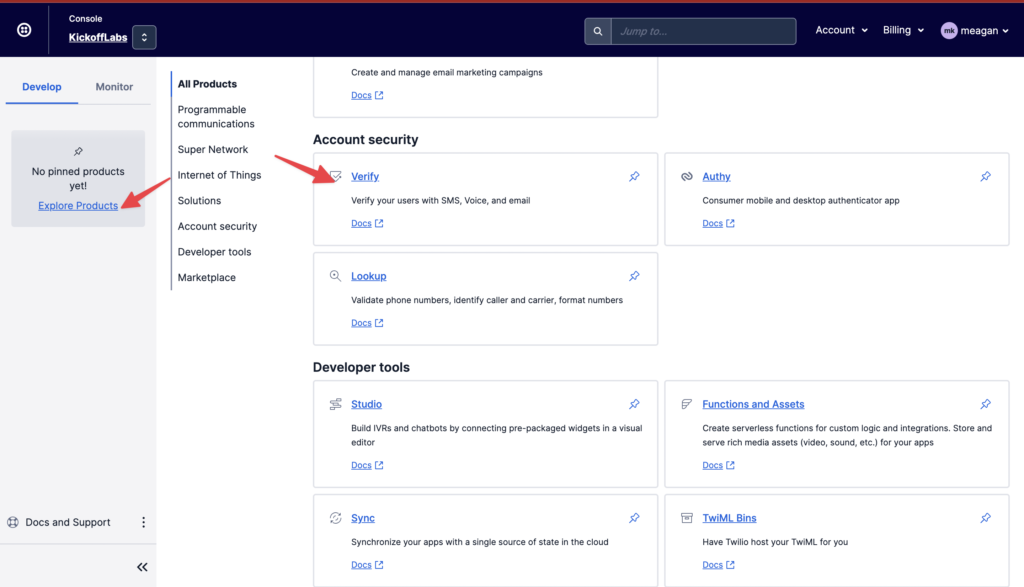Expand the Billing menu
The height and width of the screenshot is (587, 1024).
903,30
